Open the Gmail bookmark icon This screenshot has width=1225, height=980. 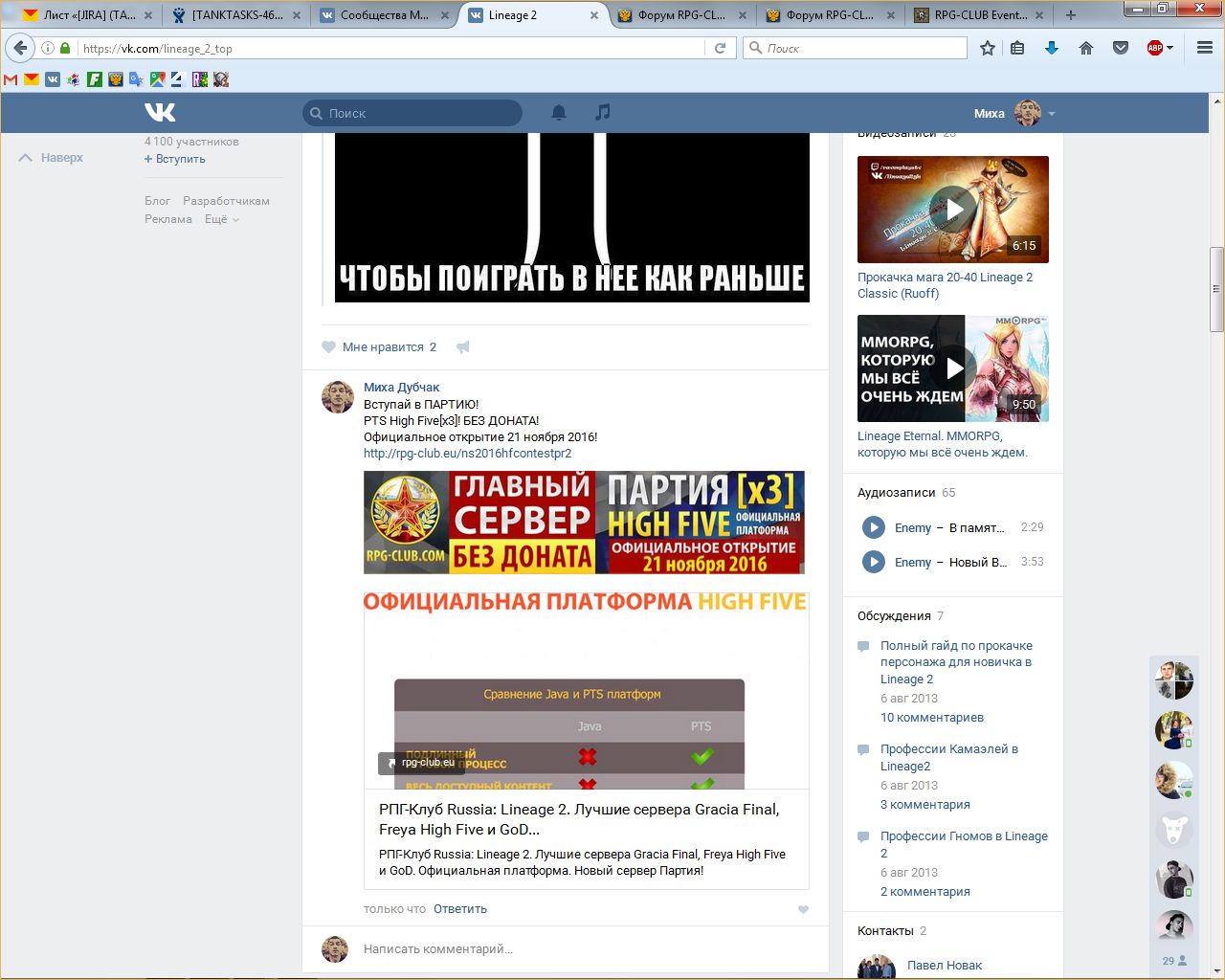coord(11,79)
